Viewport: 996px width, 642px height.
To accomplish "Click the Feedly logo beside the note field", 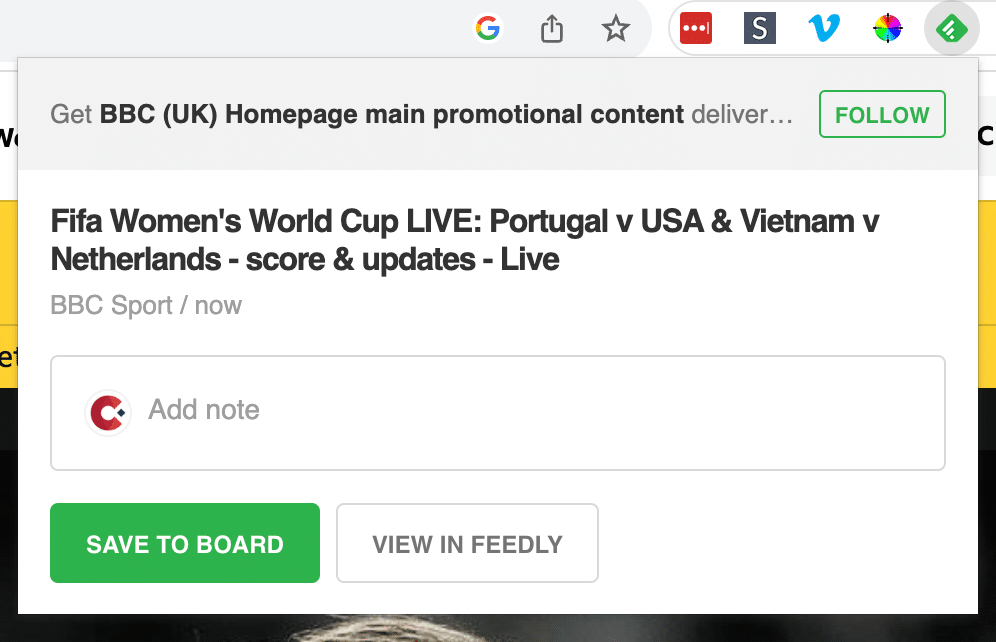I will [107, 412].
